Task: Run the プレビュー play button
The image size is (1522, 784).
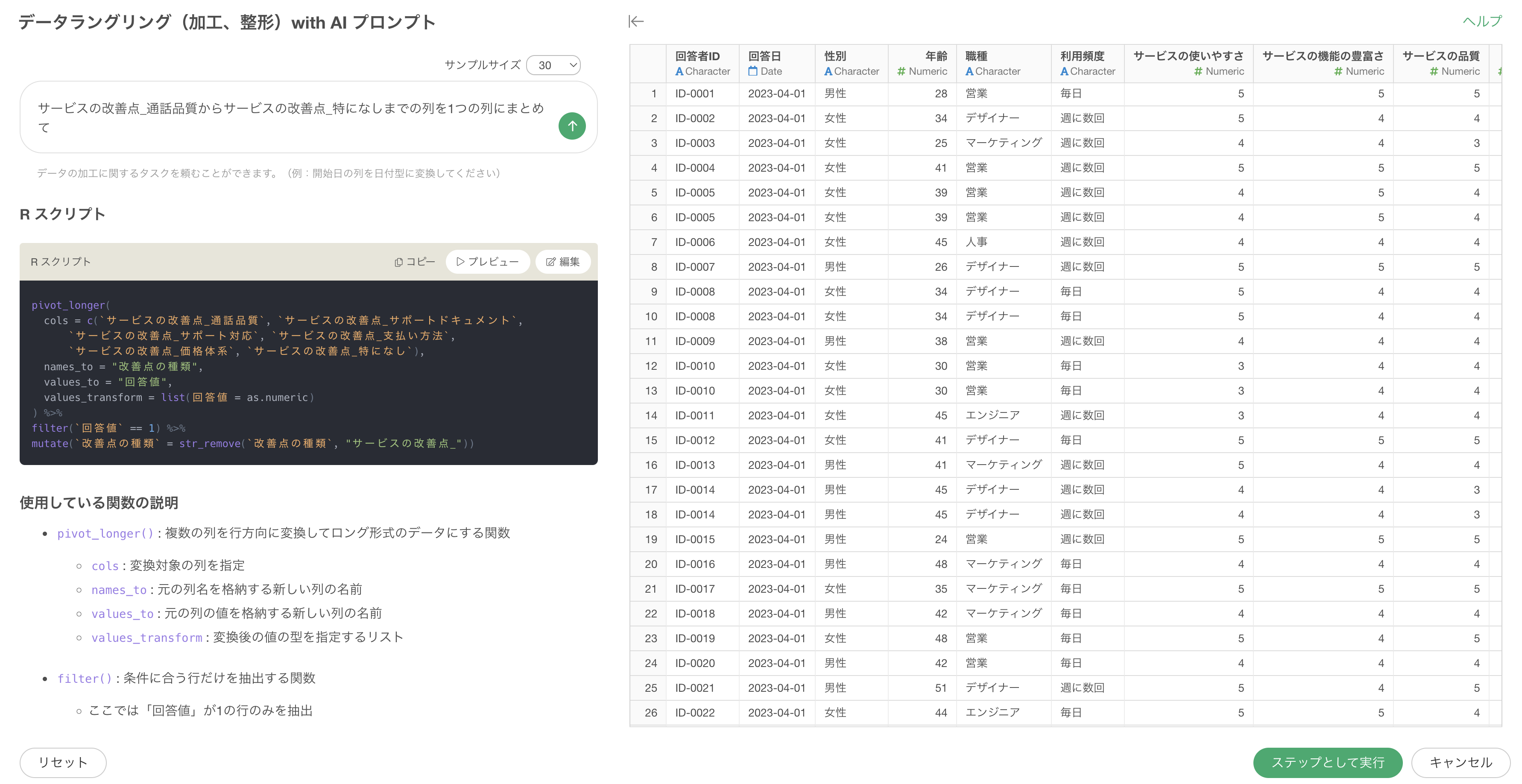Action: [x=487, y=262]
